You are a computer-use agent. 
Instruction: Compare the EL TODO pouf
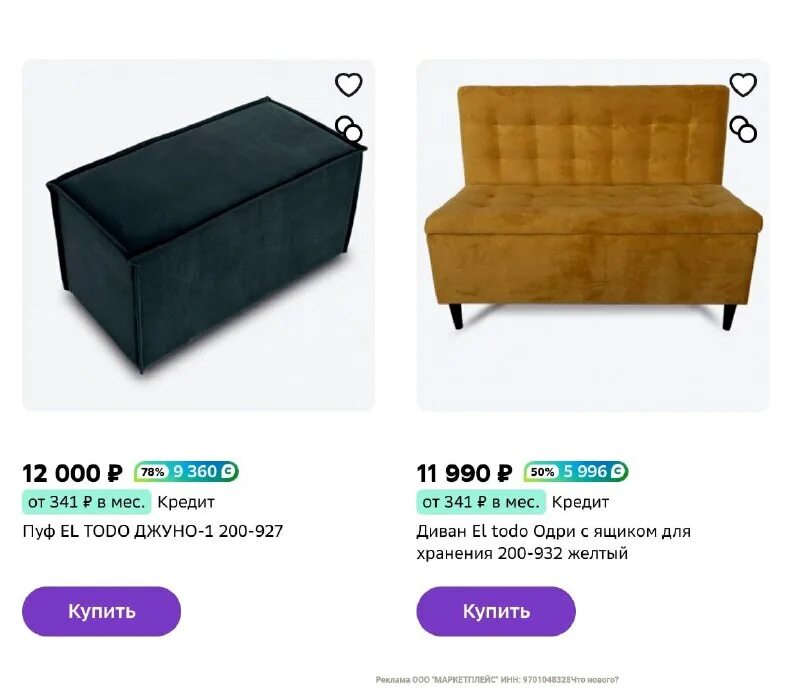[348, 129]
